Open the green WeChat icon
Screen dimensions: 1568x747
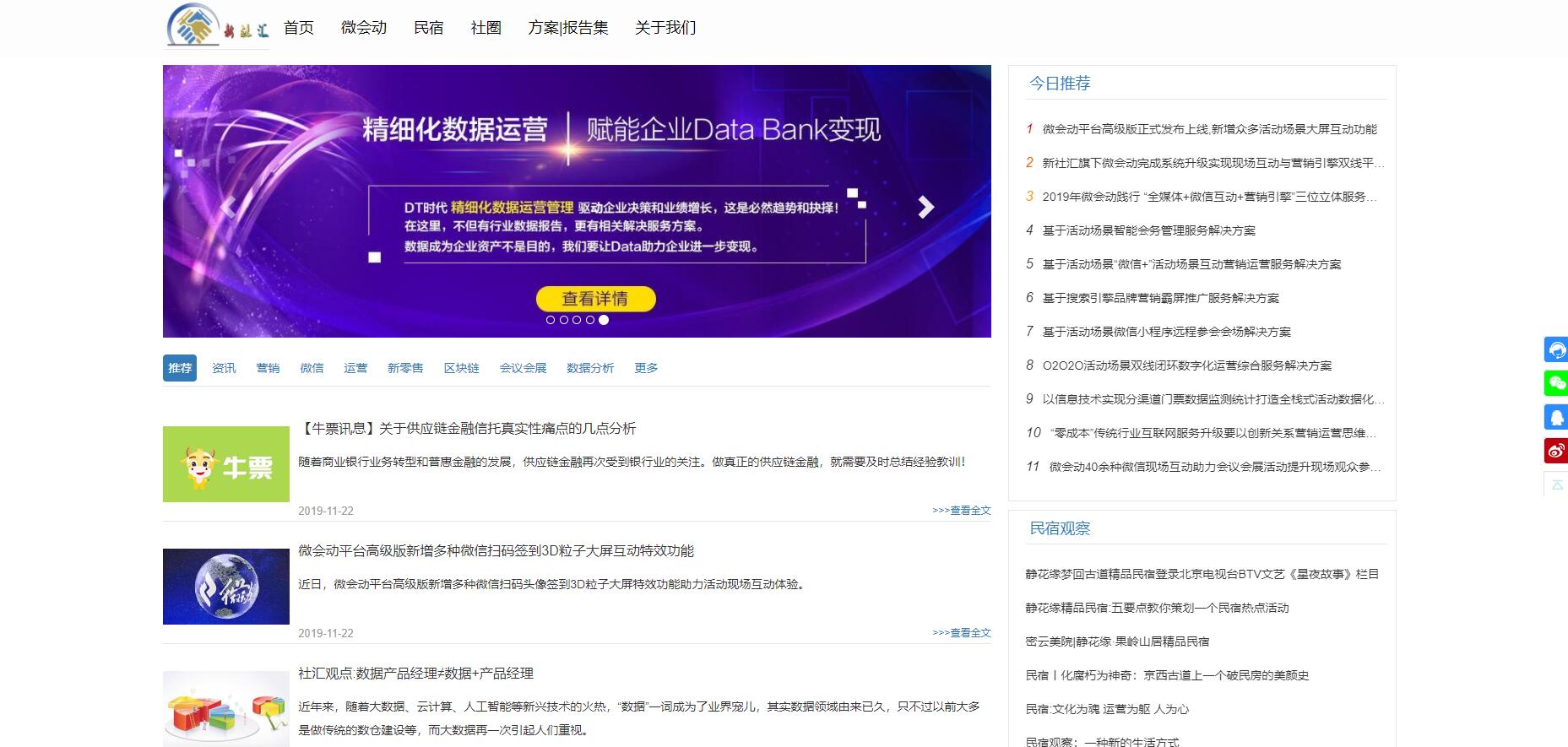point(1556,383)
